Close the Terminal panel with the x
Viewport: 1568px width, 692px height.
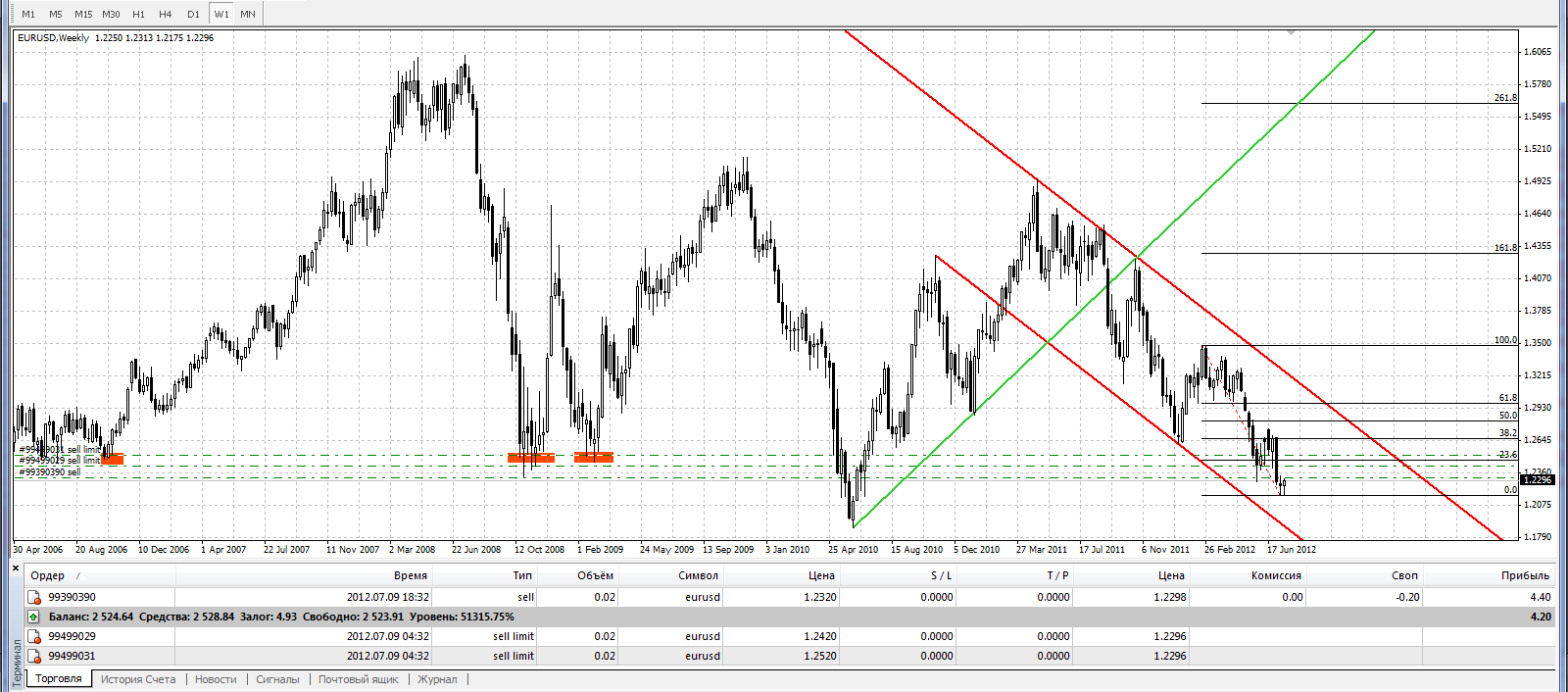[16, 568]
